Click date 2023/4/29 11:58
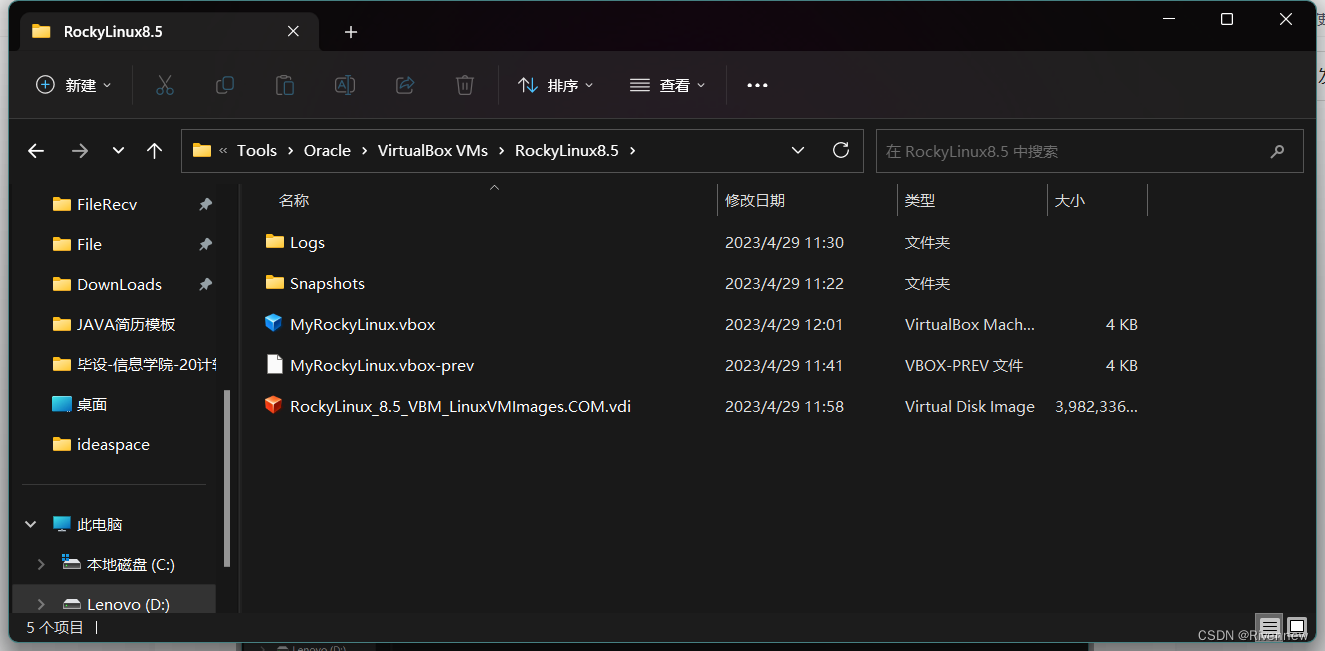 tap(784, 406)
